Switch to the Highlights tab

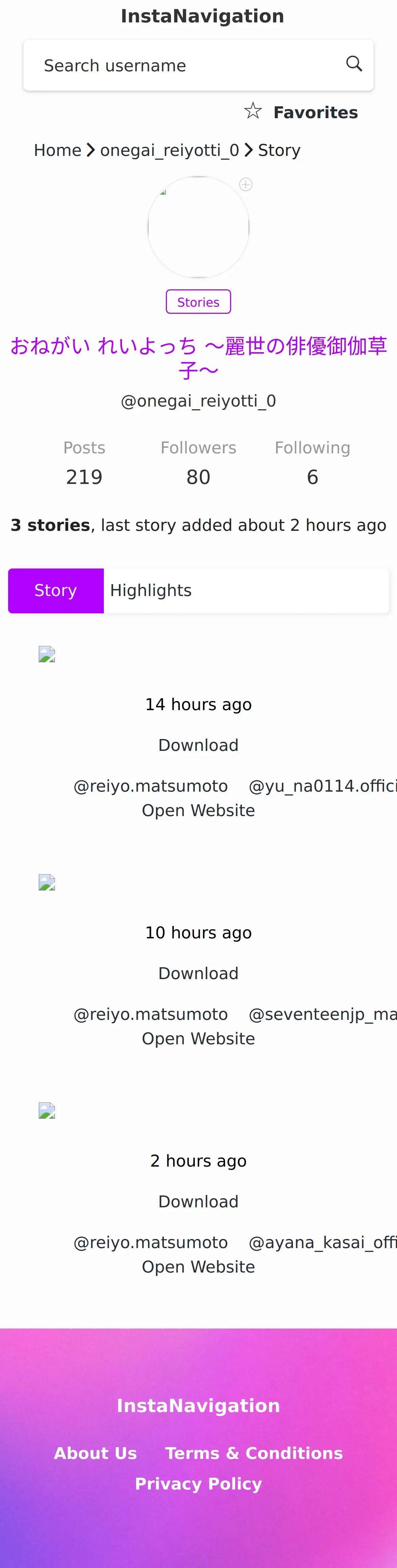pyautogui.click(x=151, y=591)
